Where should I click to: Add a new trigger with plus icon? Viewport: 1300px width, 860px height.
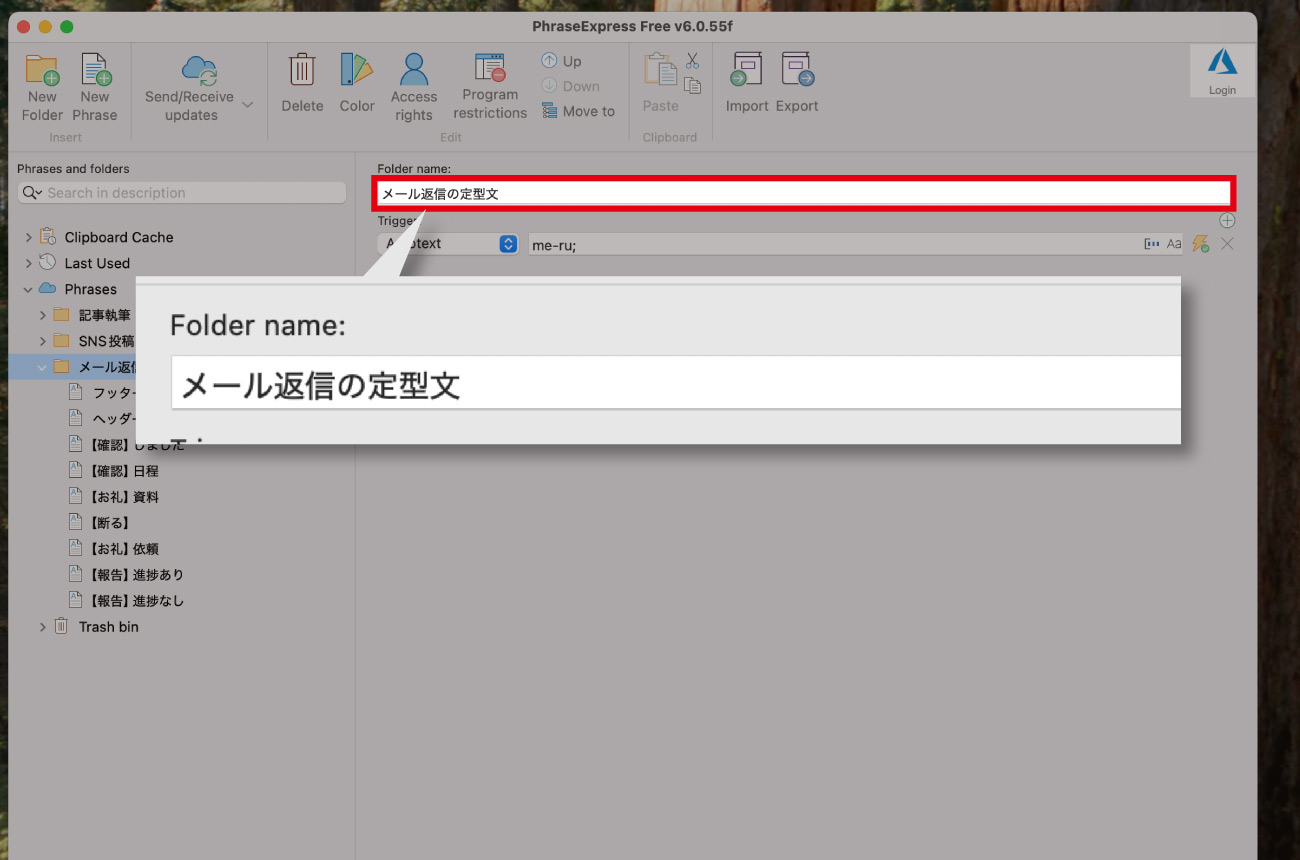coord(1227,220)
